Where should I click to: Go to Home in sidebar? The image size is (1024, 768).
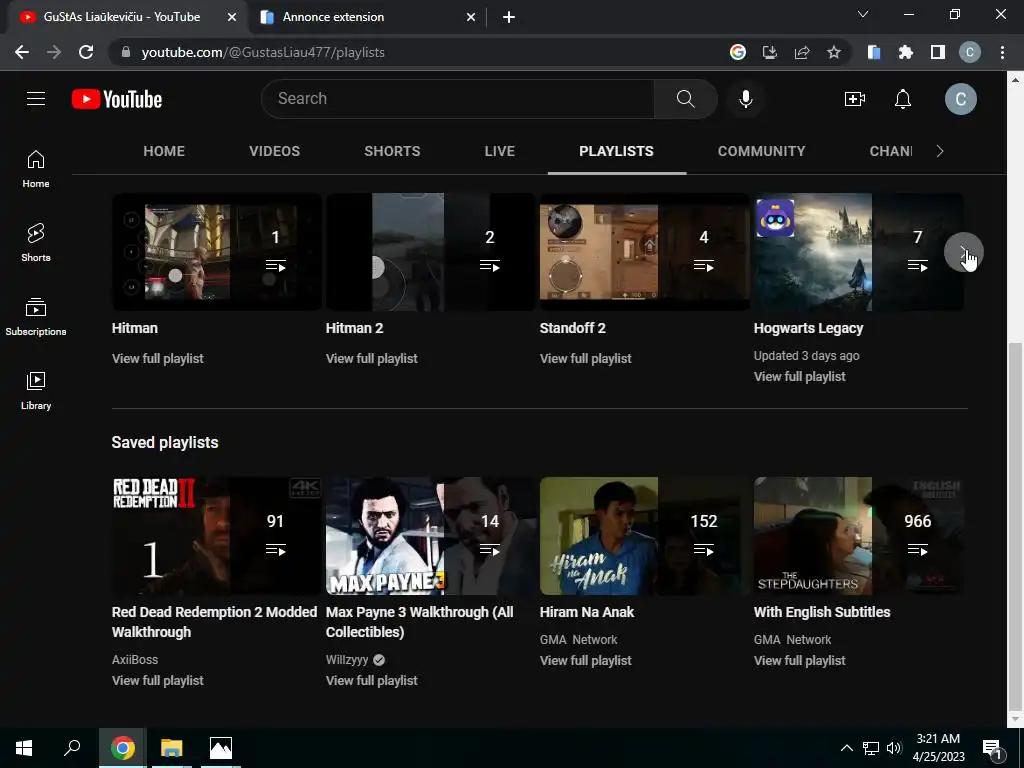[36, 169]
